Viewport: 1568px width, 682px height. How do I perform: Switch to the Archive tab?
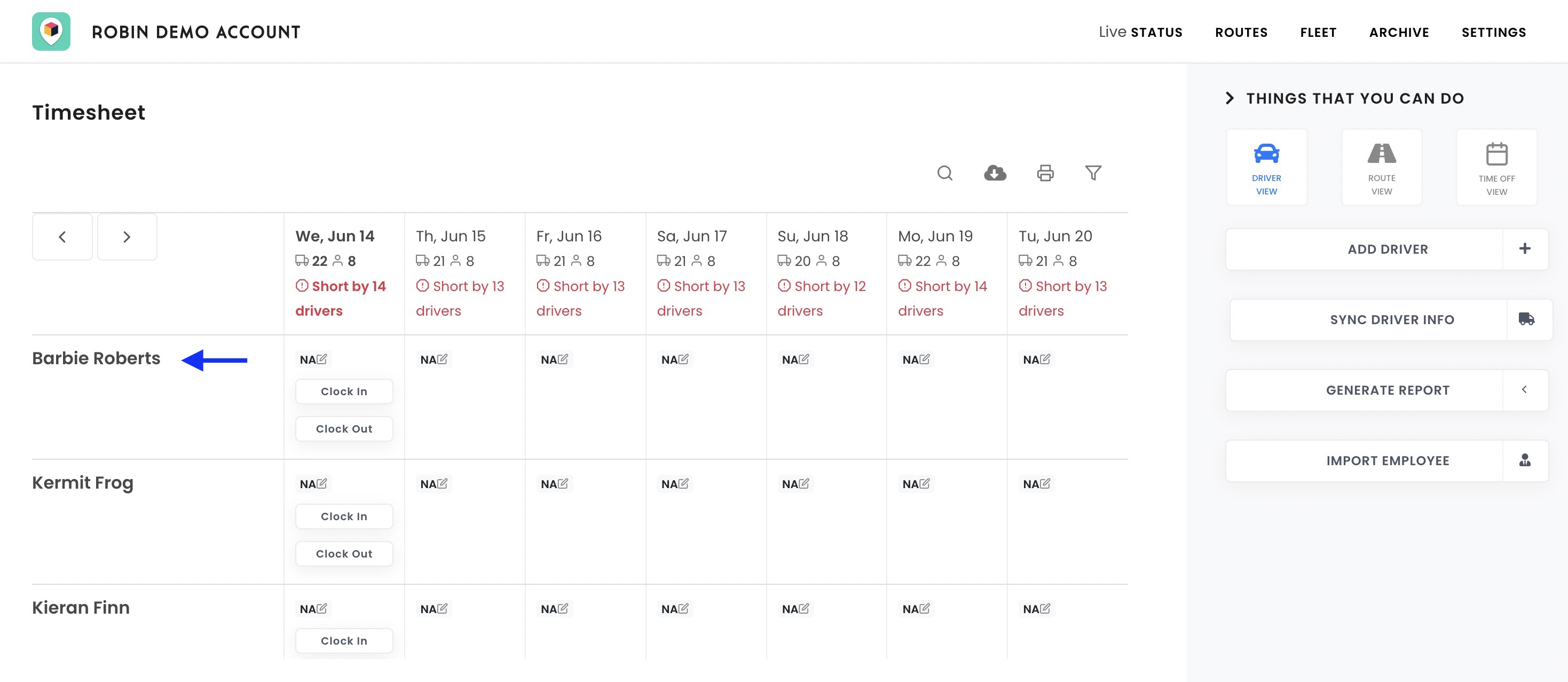(x=1399, y=32)
